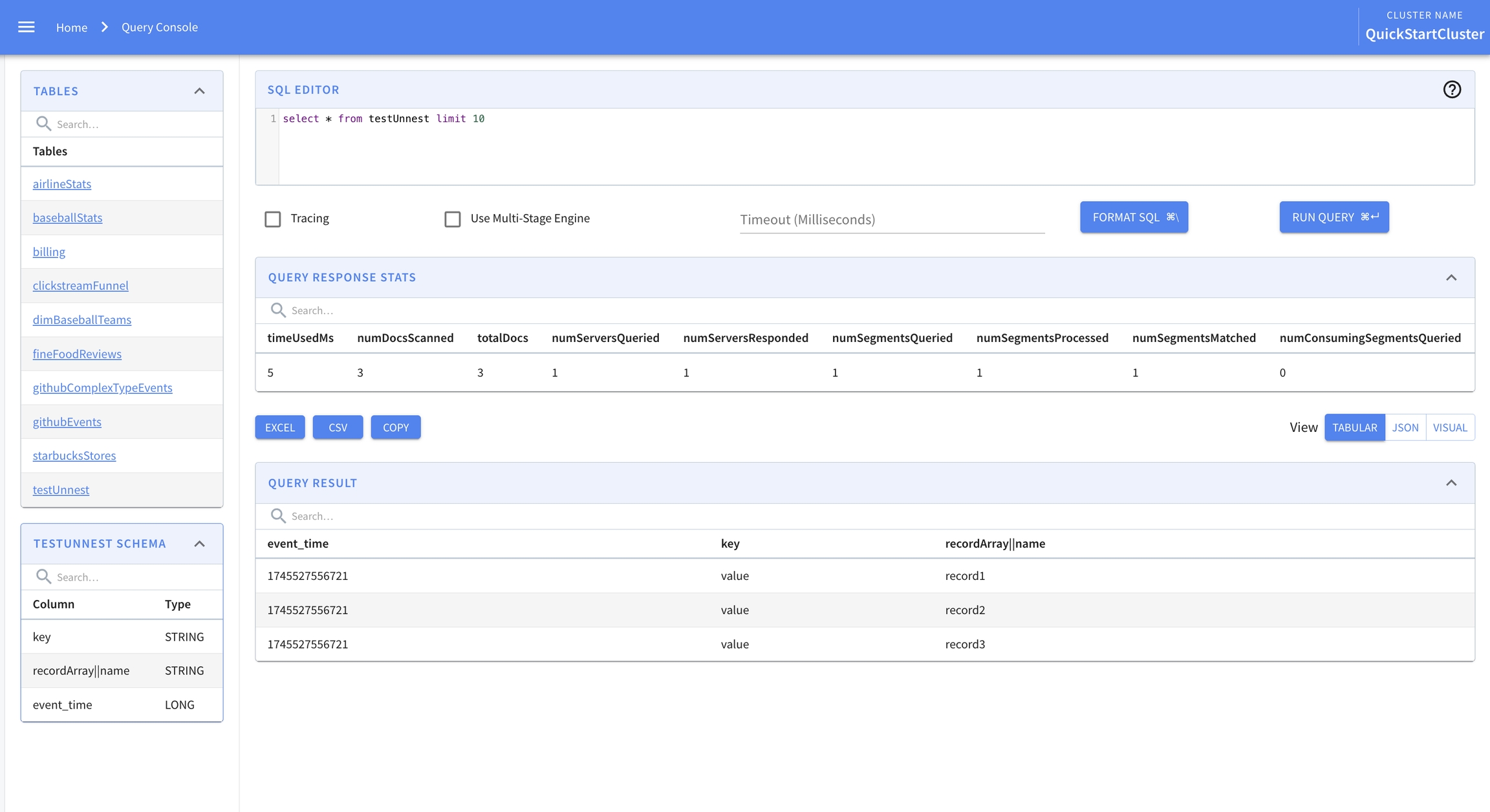Click the Tables search magnifier icon
Viewport: 1490px width, 812px height.
click(43, 123)
